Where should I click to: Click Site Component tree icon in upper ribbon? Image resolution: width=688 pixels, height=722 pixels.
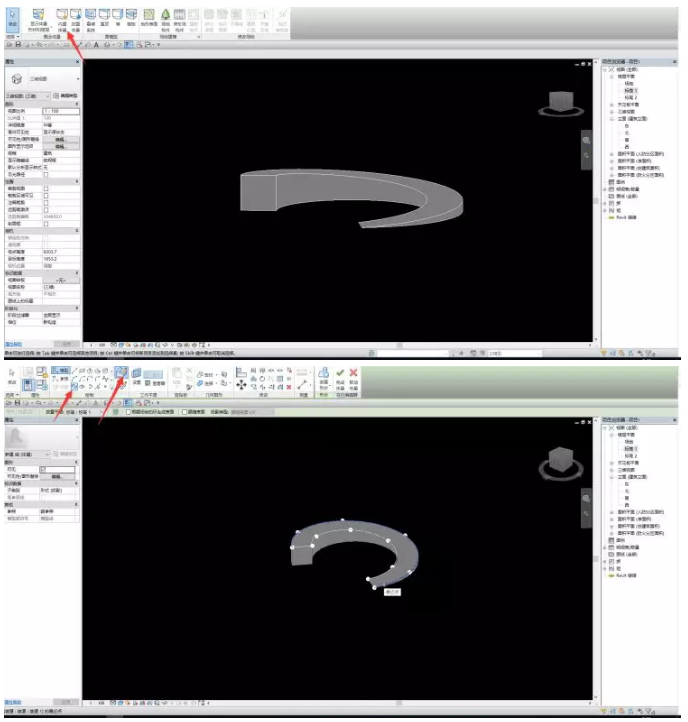tap(165, 20)
